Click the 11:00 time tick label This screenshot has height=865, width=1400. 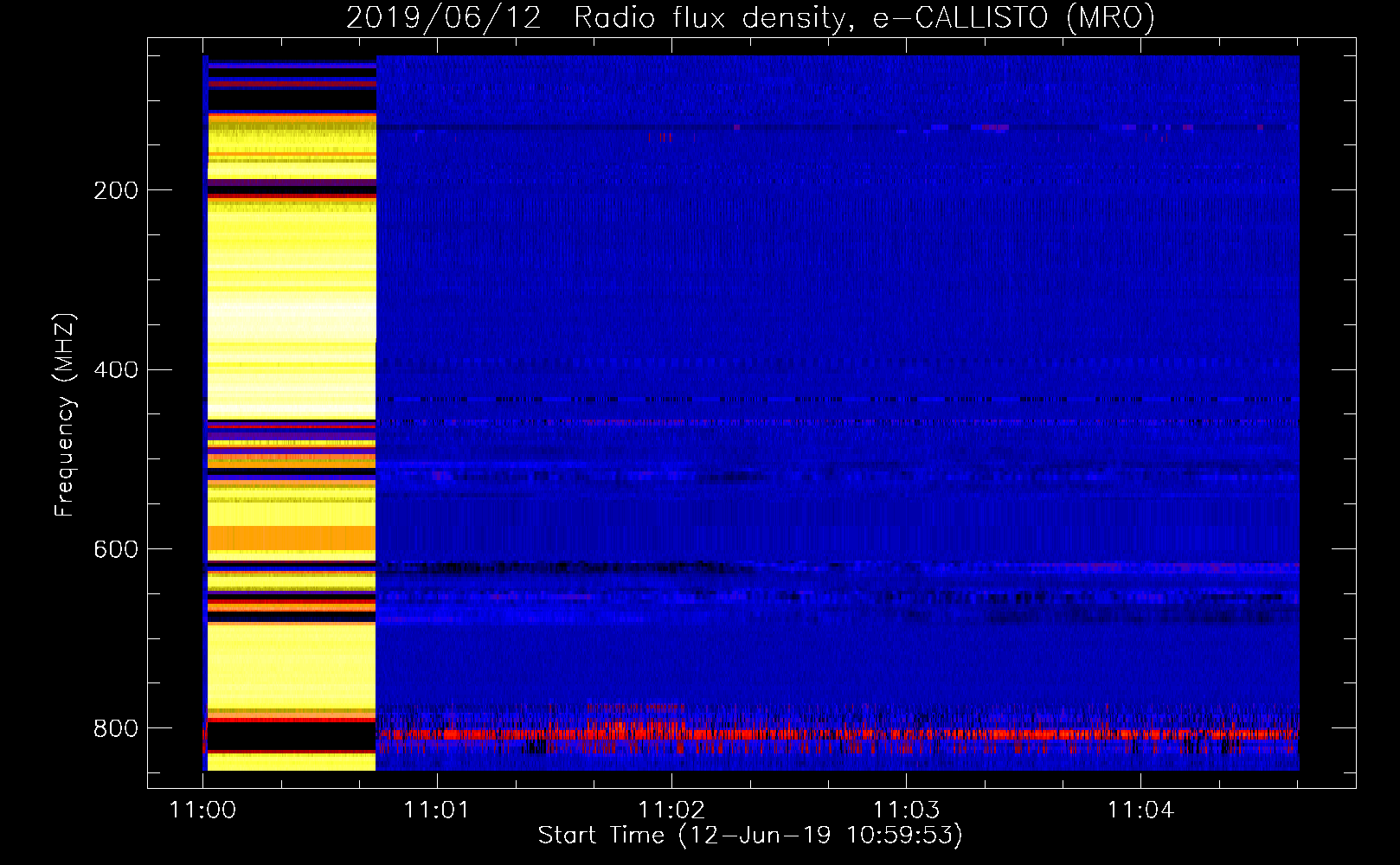pos(202,810)
